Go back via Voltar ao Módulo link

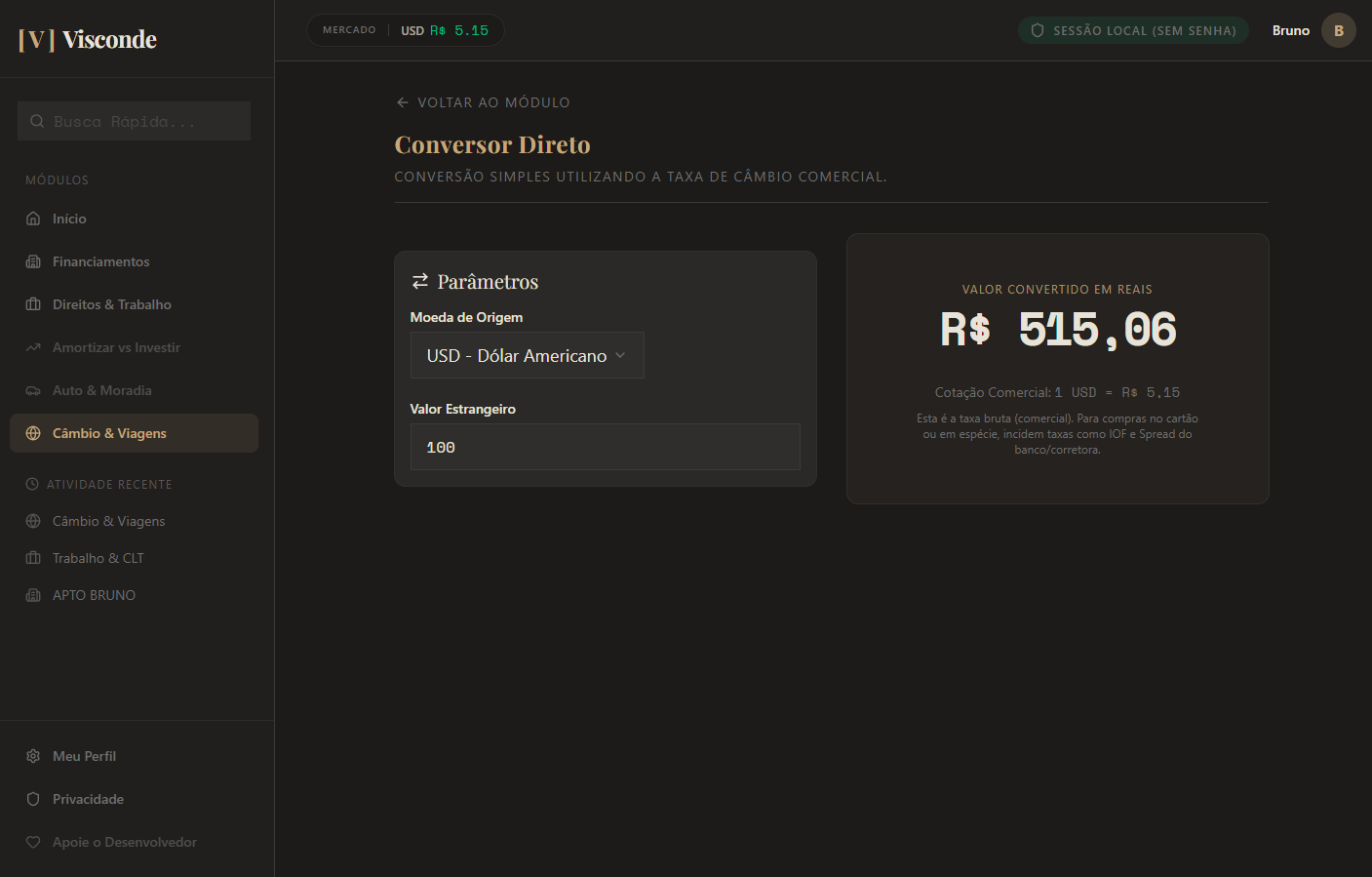pyautogui.click(x=483, y=102)
